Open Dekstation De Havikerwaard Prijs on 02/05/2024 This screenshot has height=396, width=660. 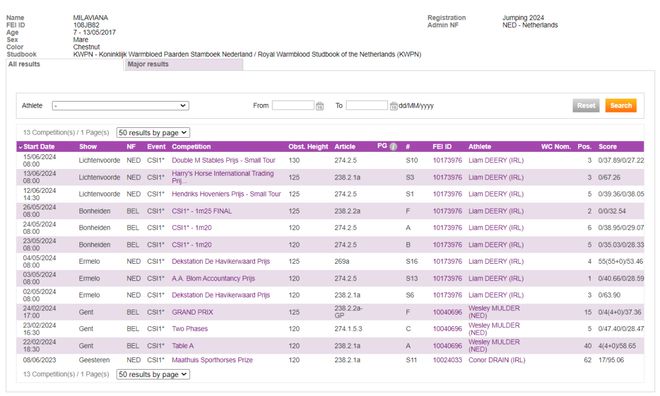click(221, 295)
